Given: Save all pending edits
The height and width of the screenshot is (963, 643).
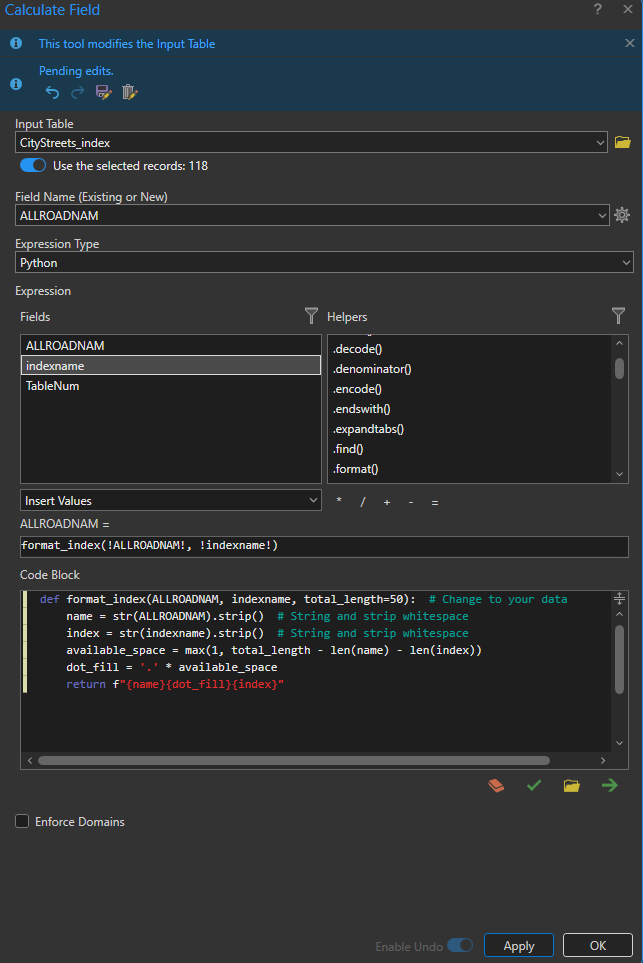Looking at the screenshot, I should point(104,92).
